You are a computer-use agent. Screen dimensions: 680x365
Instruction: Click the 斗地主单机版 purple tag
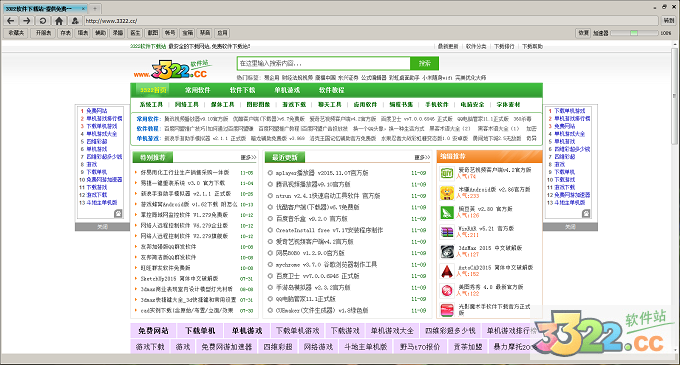366,347
